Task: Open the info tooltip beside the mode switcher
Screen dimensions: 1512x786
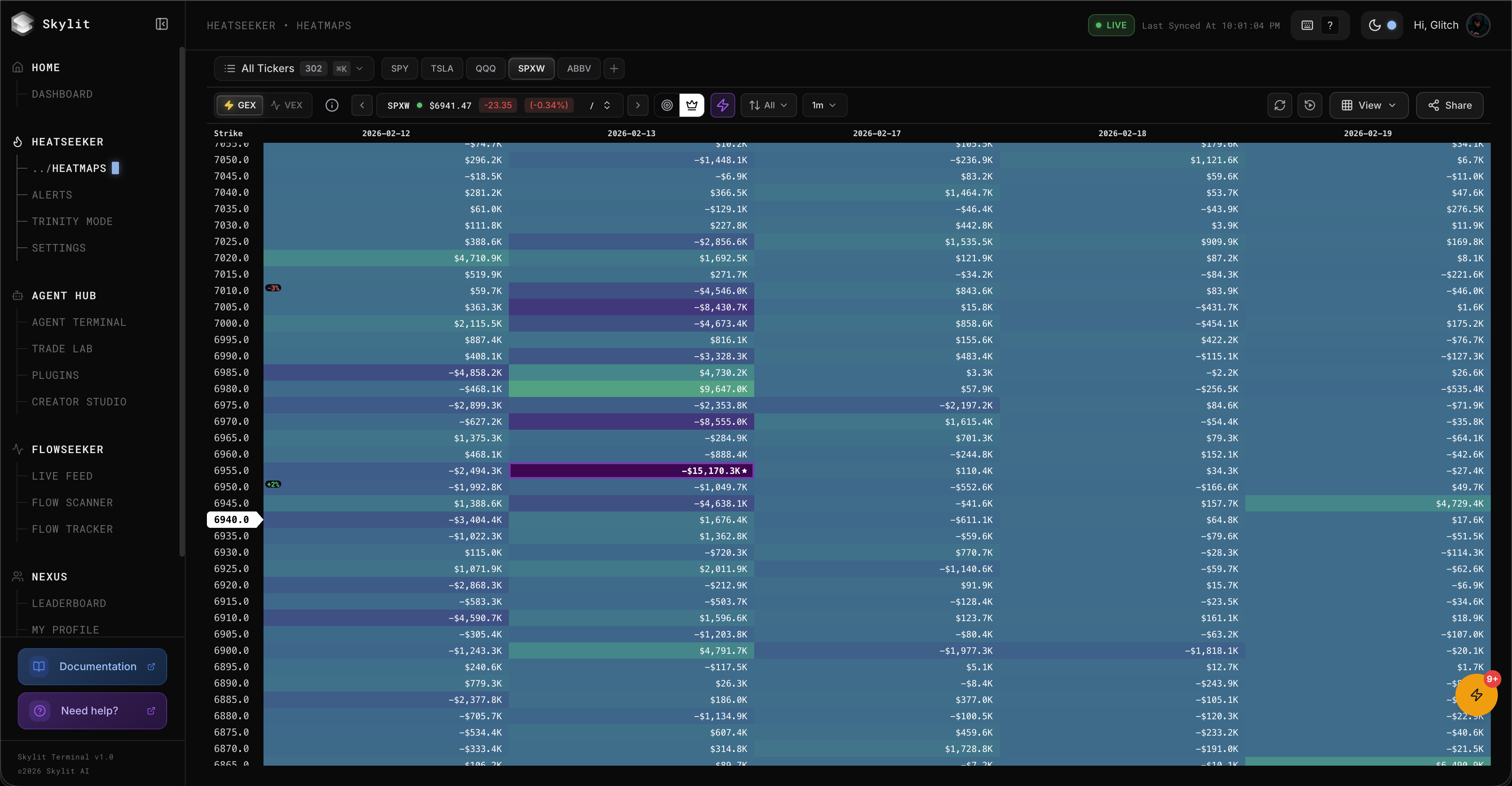Action: 332,105
